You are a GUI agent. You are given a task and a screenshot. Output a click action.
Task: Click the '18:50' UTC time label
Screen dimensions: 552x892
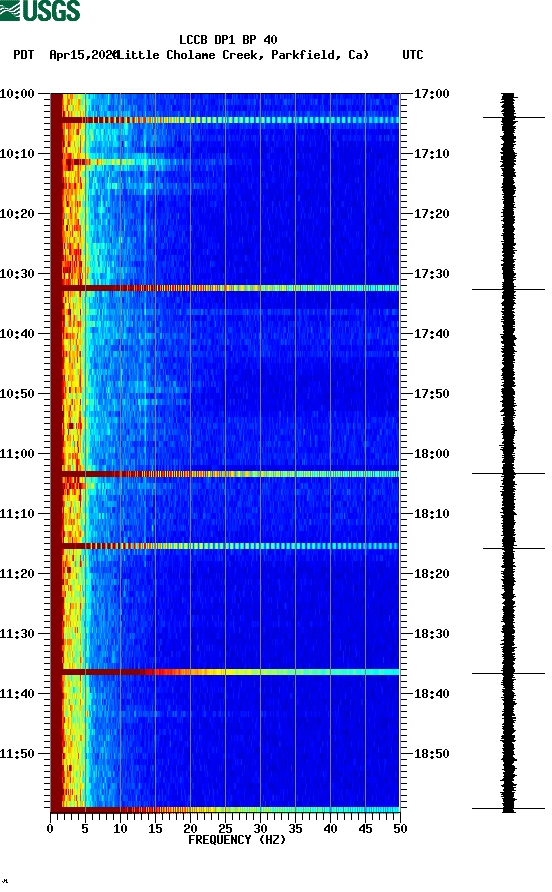[432, 754]
